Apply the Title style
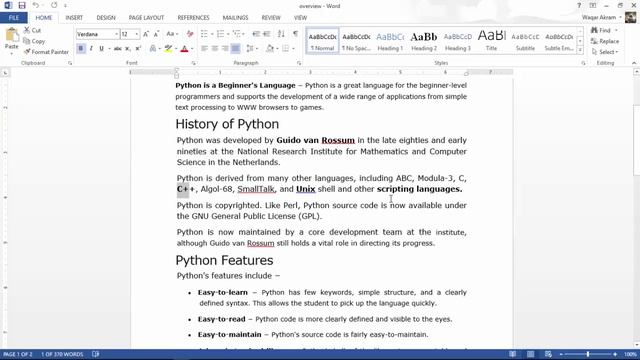Screen dimensions: 640x360 click(x=491, y=41)
